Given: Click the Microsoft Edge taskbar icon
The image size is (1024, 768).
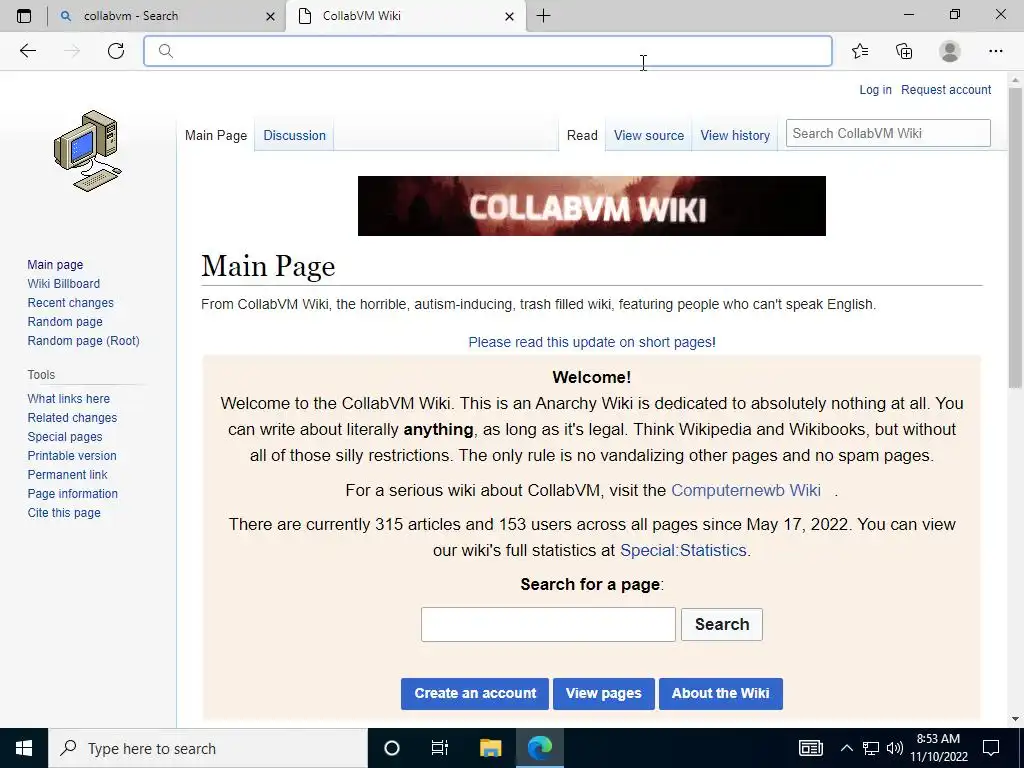Looking at the screenshot, I should (540, 748).
